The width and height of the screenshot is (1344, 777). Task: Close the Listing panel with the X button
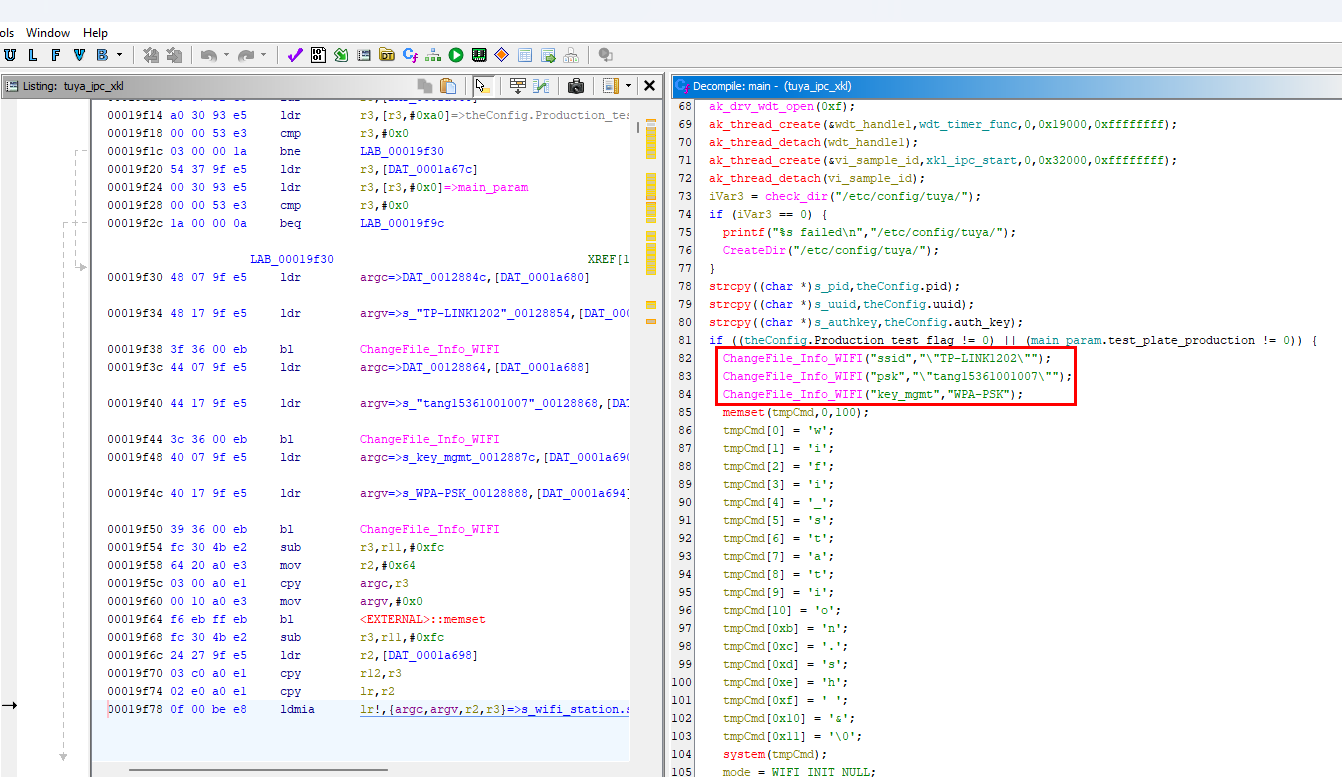pos(649,86)
